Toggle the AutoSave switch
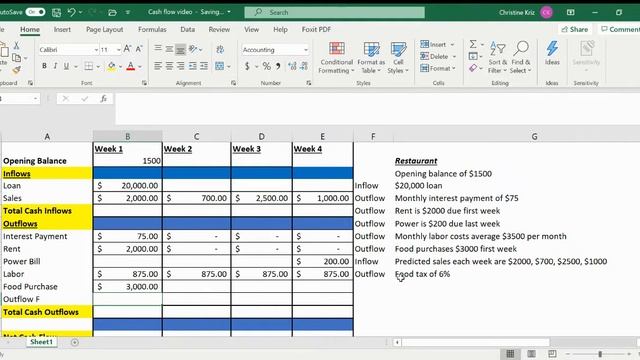Image resolution: width=640 pixels, height=360 pixels. point(35,12)
